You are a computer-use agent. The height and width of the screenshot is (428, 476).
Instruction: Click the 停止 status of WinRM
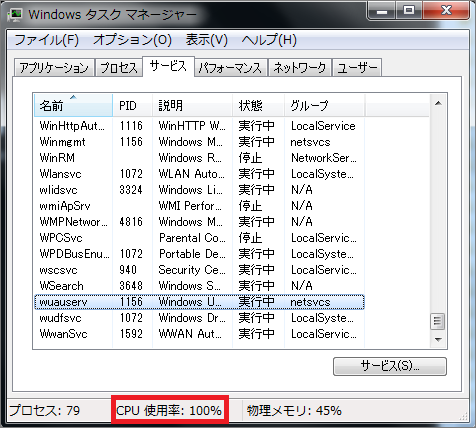[250, 158]
